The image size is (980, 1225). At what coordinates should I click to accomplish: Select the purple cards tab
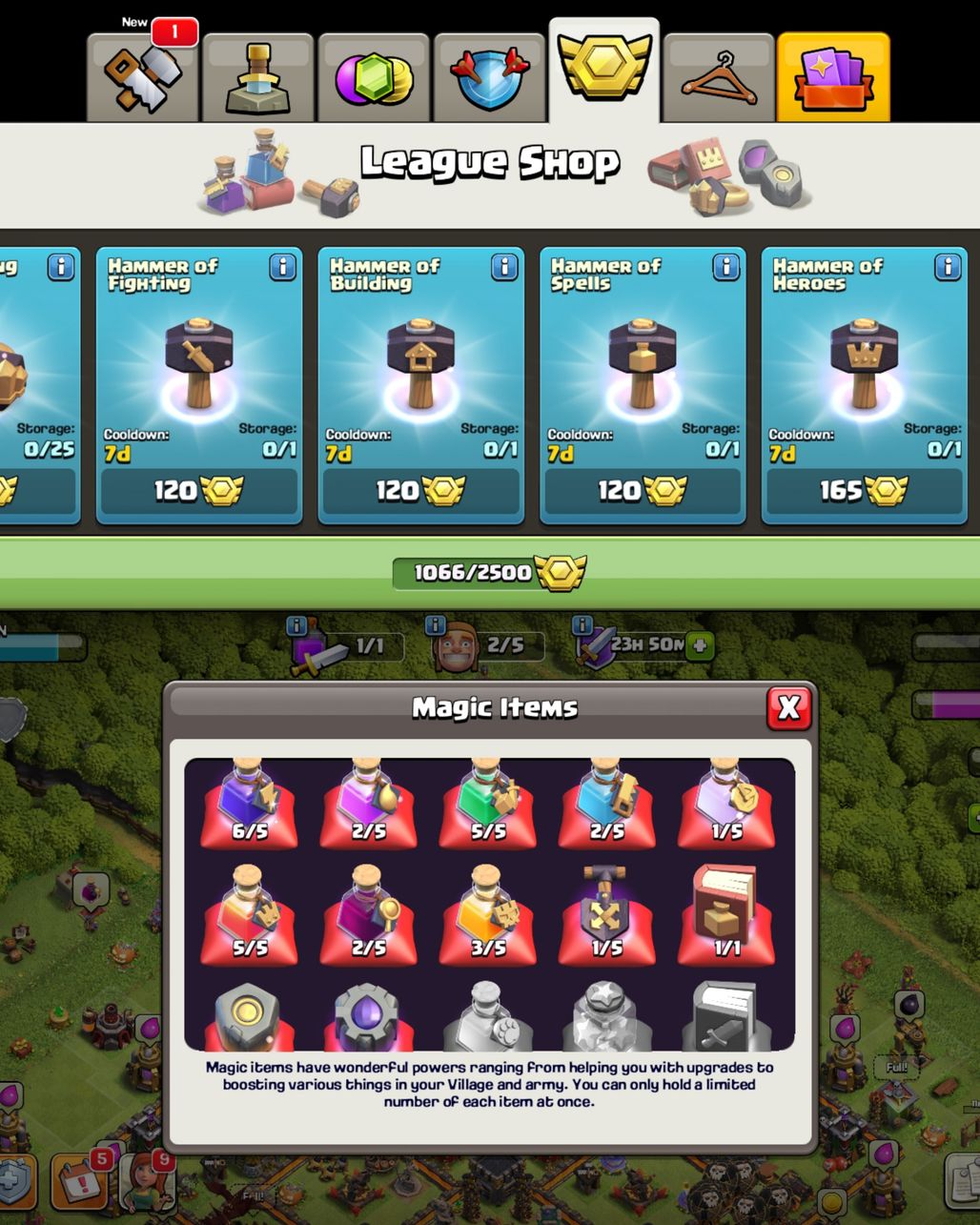pyautogui.click(x=833, y=78)
